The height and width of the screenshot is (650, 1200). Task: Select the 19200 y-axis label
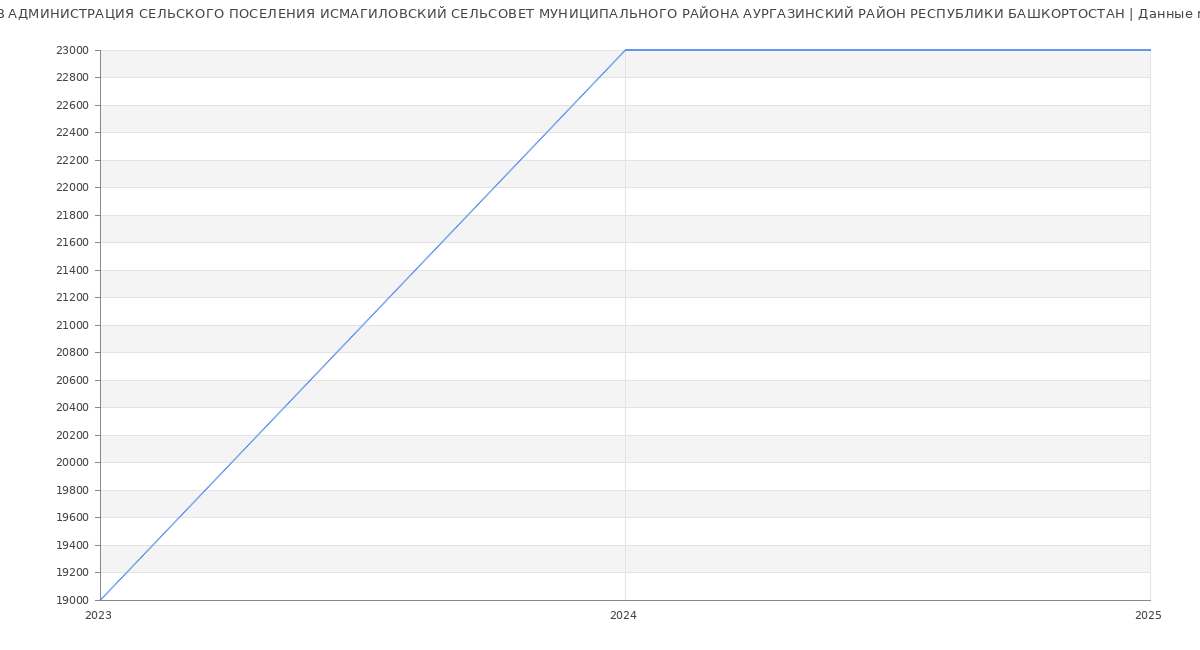pos(73,573)
